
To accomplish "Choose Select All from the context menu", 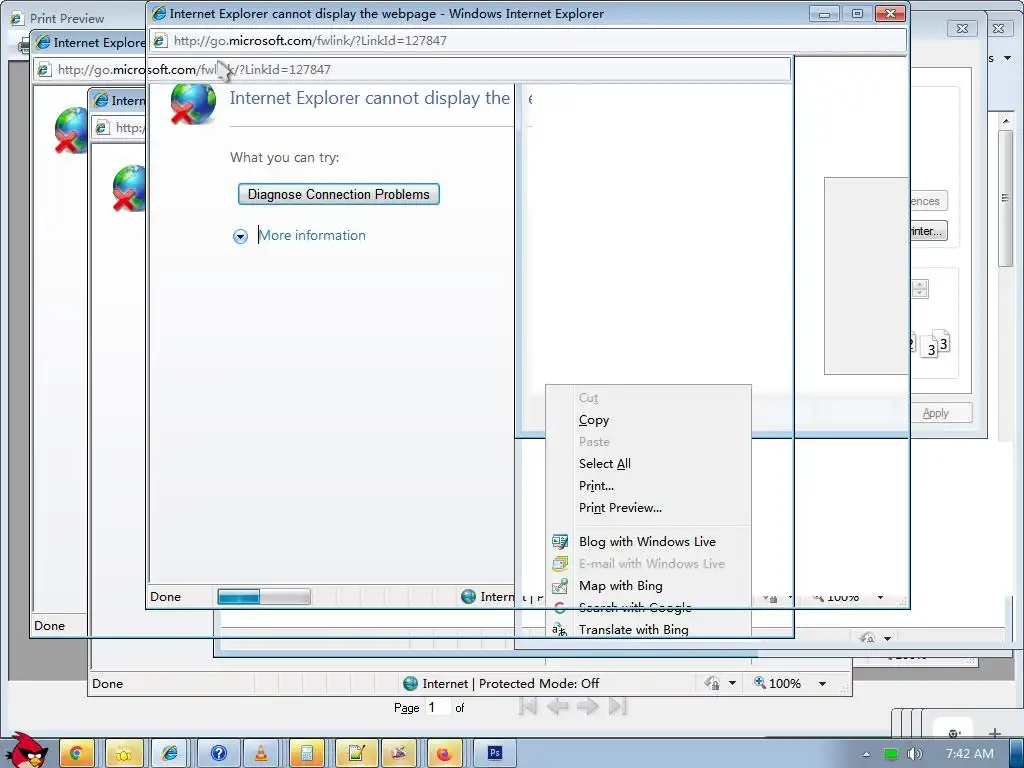I will pos(605,464).
